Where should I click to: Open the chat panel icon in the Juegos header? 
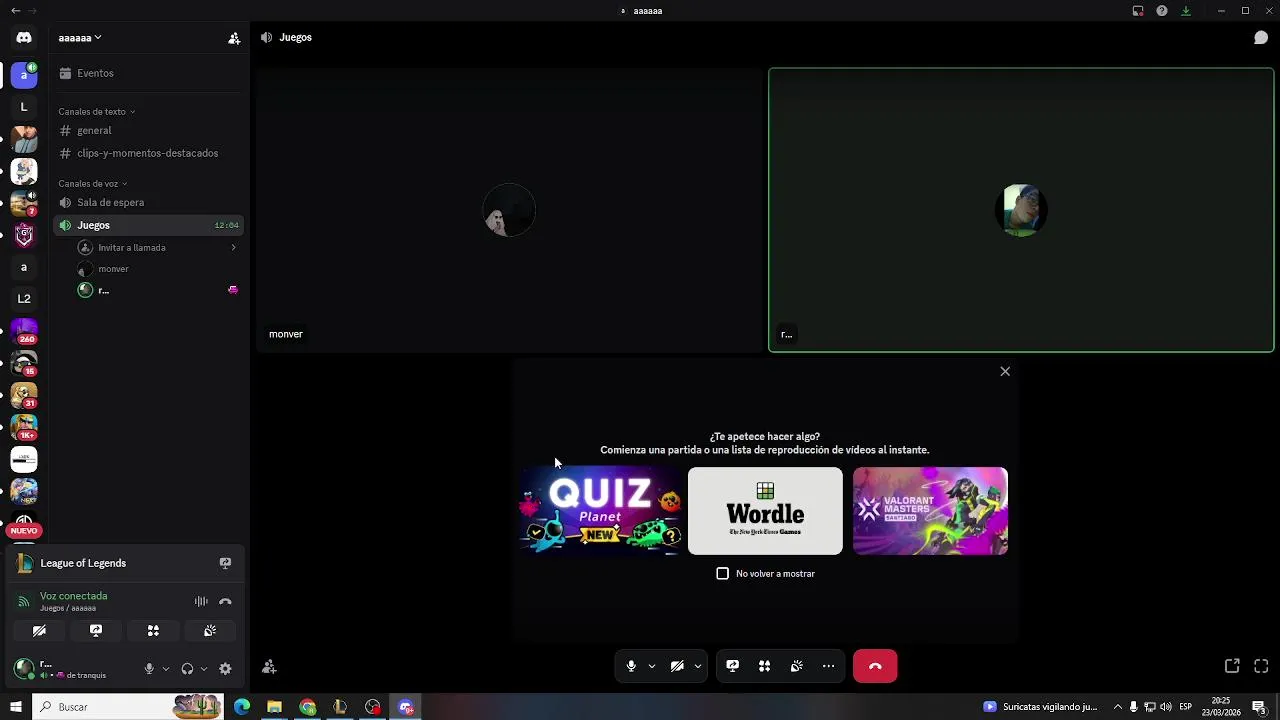(x=1261, y=38)
